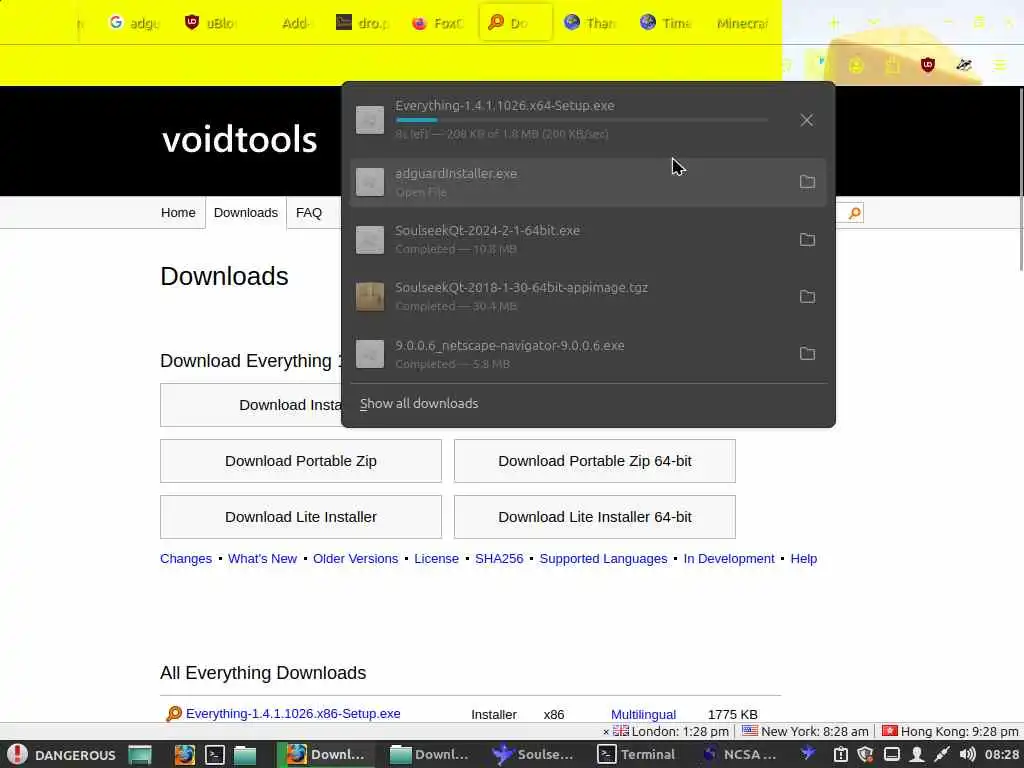Click the Everything x64 Setup download file icon
Viewport: 1024px width, 768px height.
click(370, 120)
